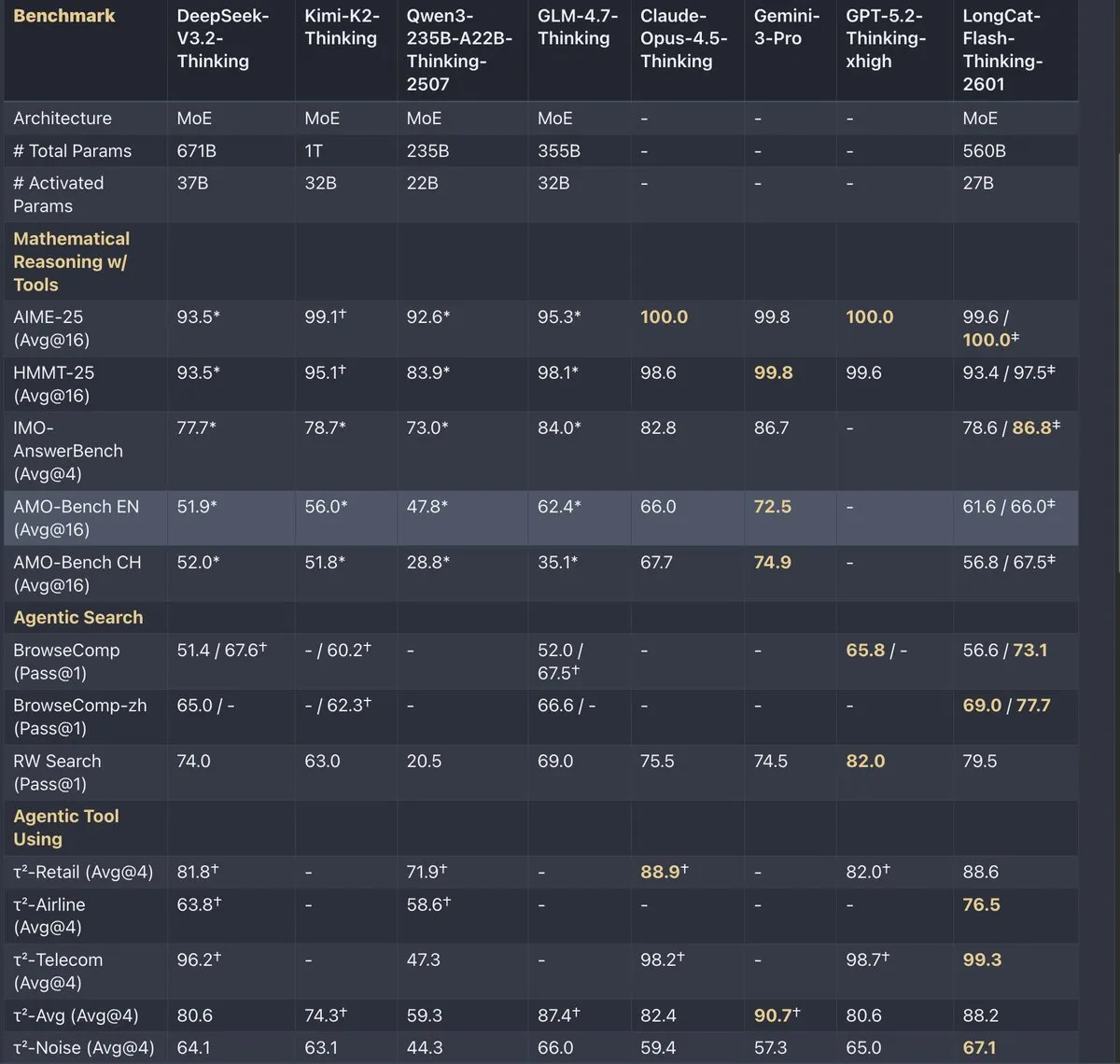Click the BrowseComp (Pass@1) row label

point(66,661)
